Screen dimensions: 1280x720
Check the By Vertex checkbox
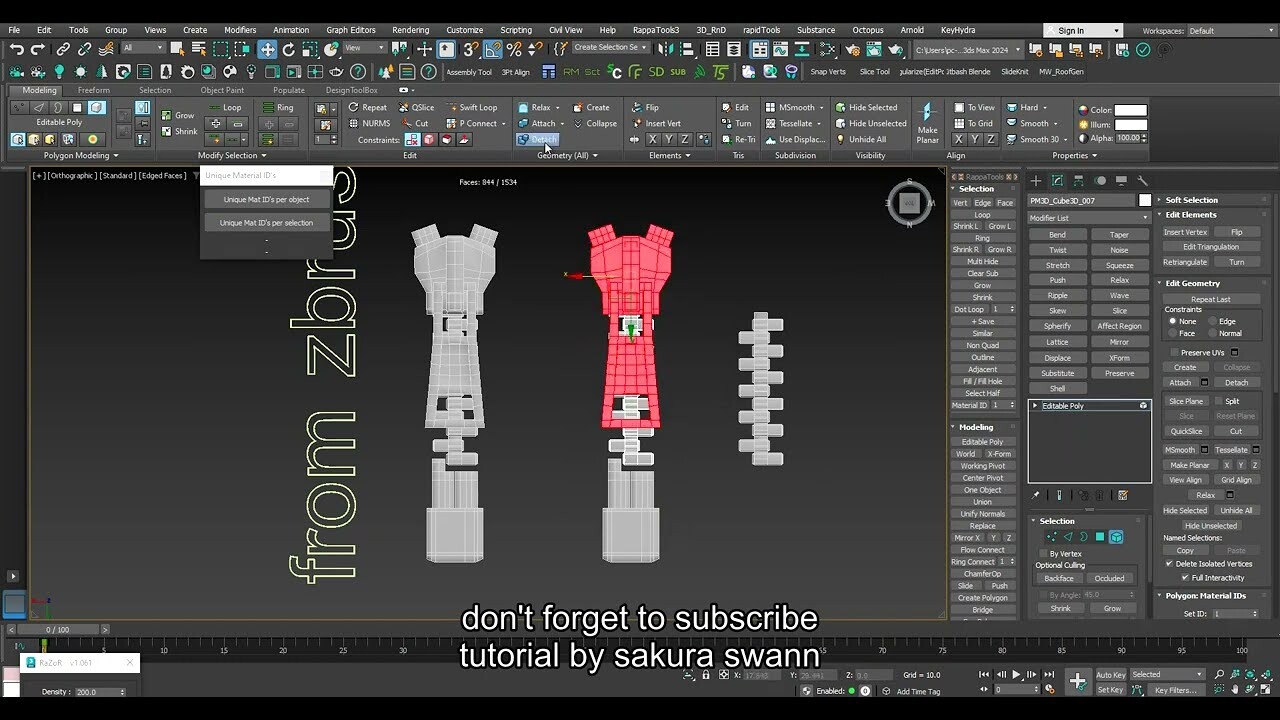coord(1043,553)
